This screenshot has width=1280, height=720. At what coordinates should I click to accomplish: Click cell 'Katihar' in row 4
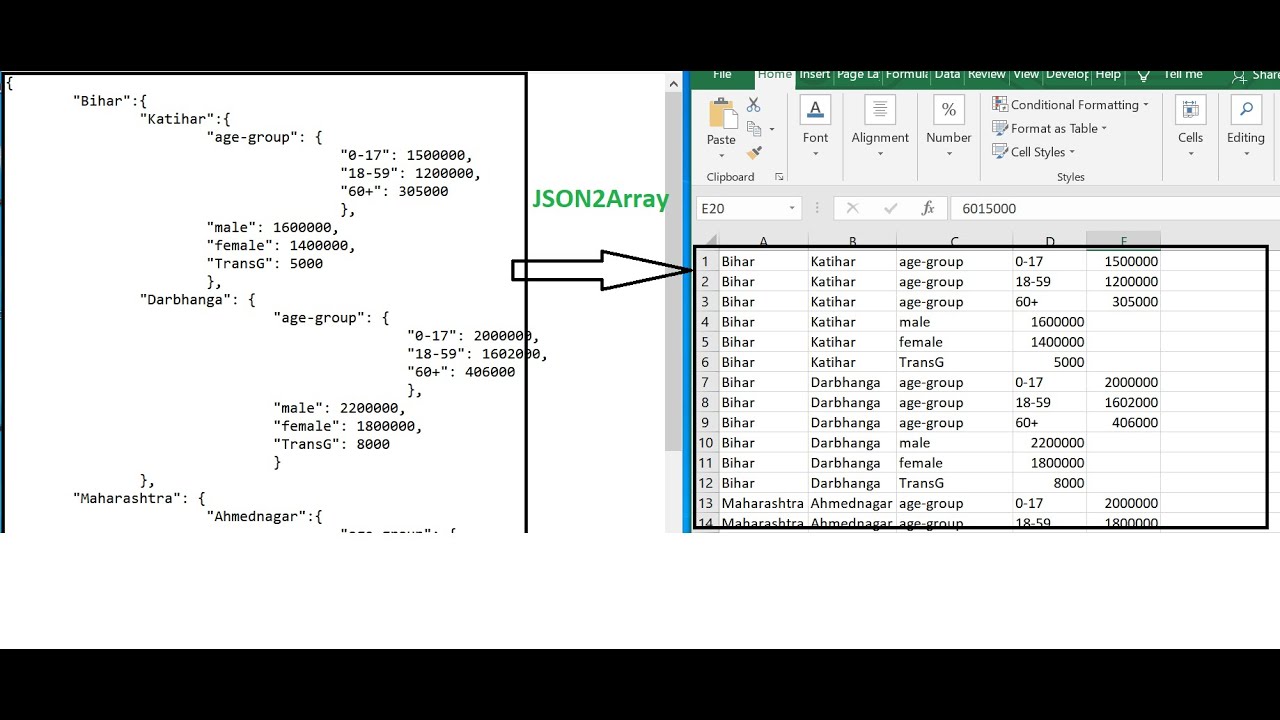[852, 322]
